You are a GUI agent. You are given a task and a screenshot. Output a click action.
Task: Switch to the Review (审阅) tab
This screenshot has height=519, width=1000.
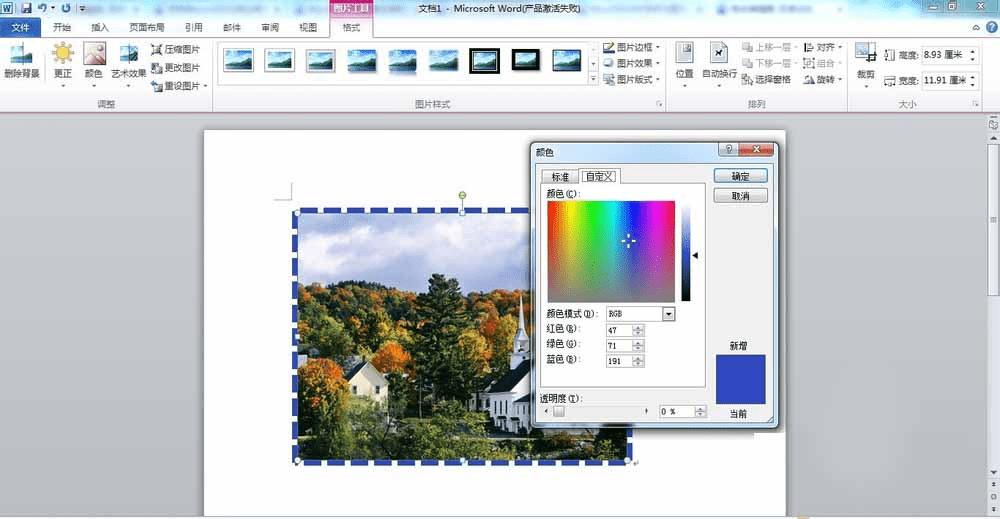270,27
